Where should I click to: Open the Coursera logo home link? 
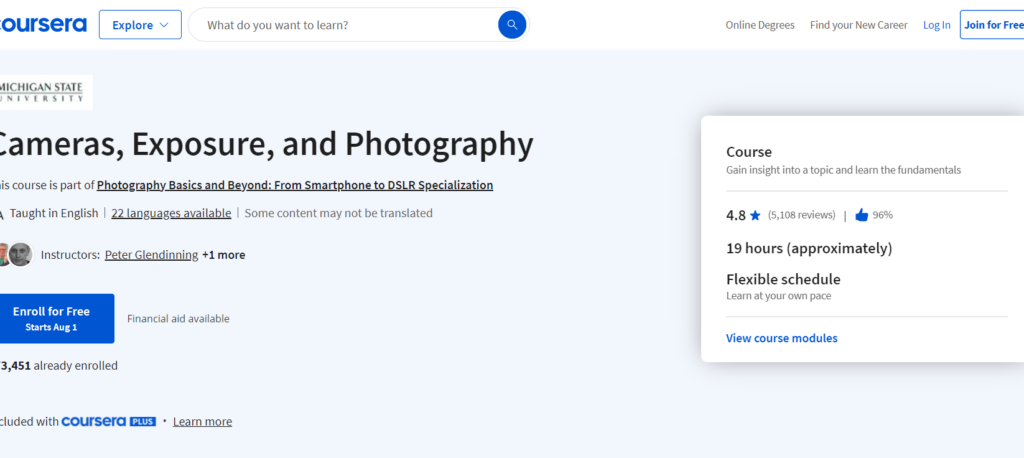click(43, 25)
